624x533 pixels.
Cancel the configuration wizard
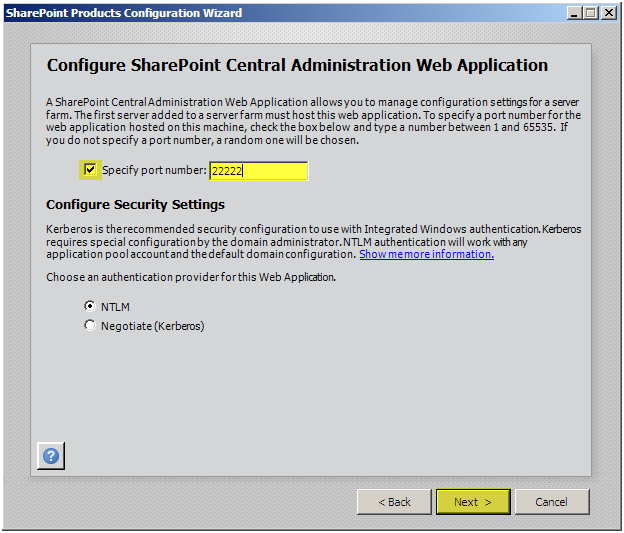point(552,502)
